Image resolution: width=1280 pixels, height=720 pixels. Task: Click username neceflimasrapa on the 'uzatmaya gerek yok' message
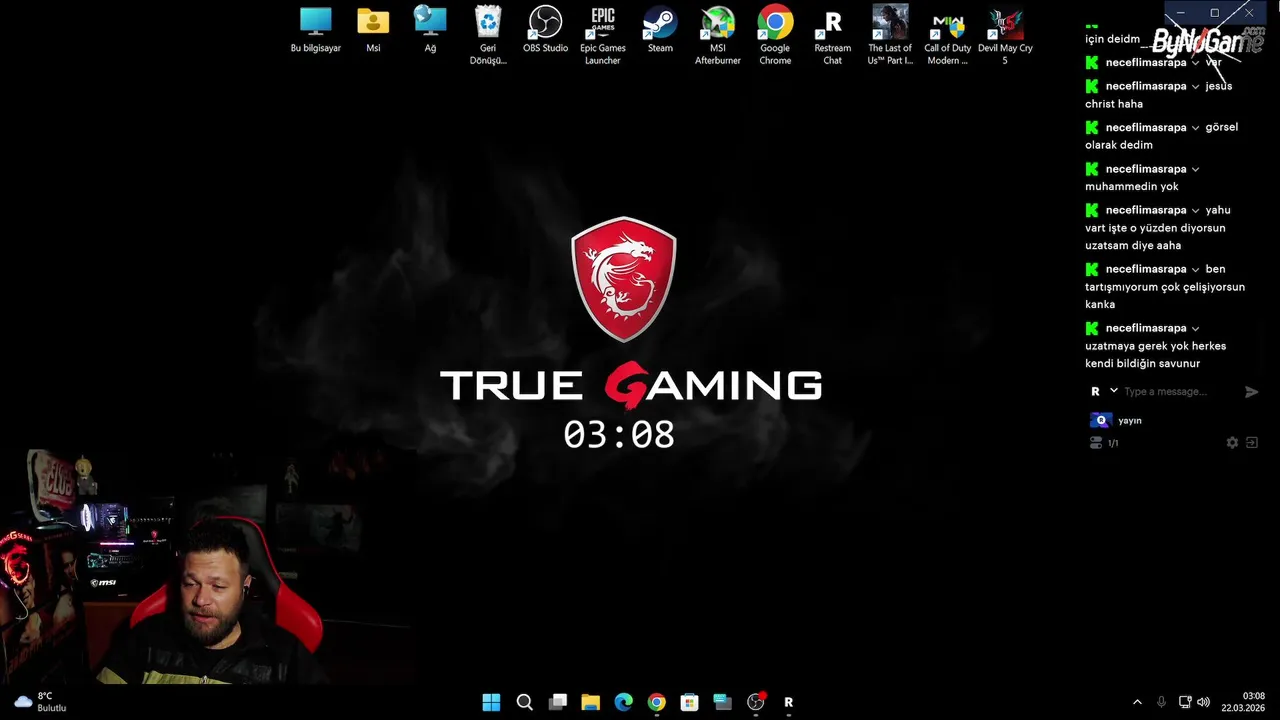click(1146, 328)
